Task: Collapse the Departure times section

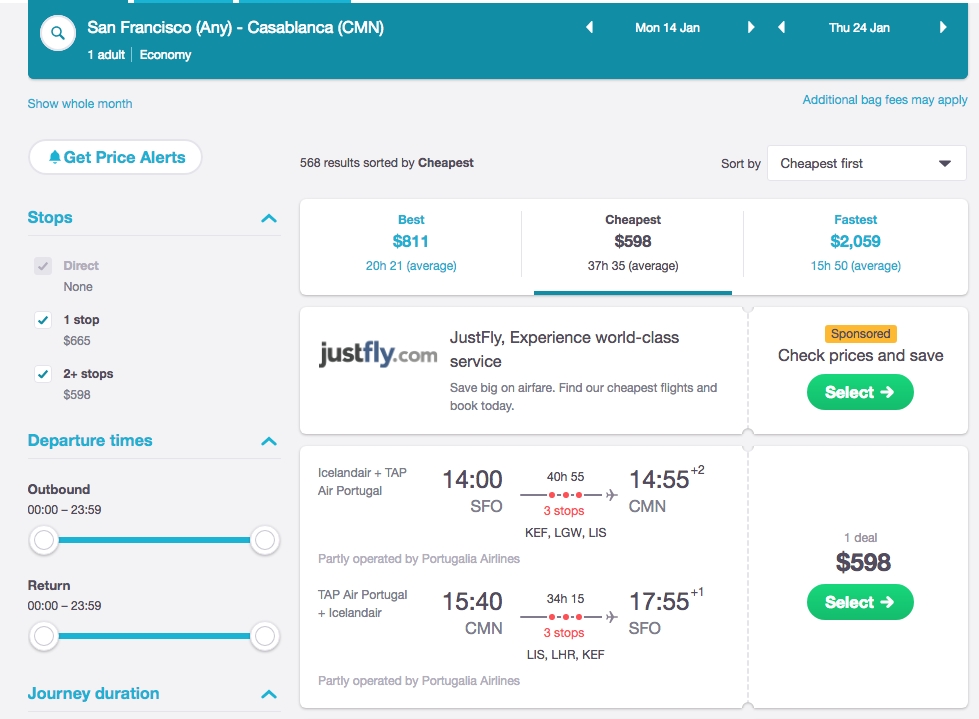Action: 268,441
